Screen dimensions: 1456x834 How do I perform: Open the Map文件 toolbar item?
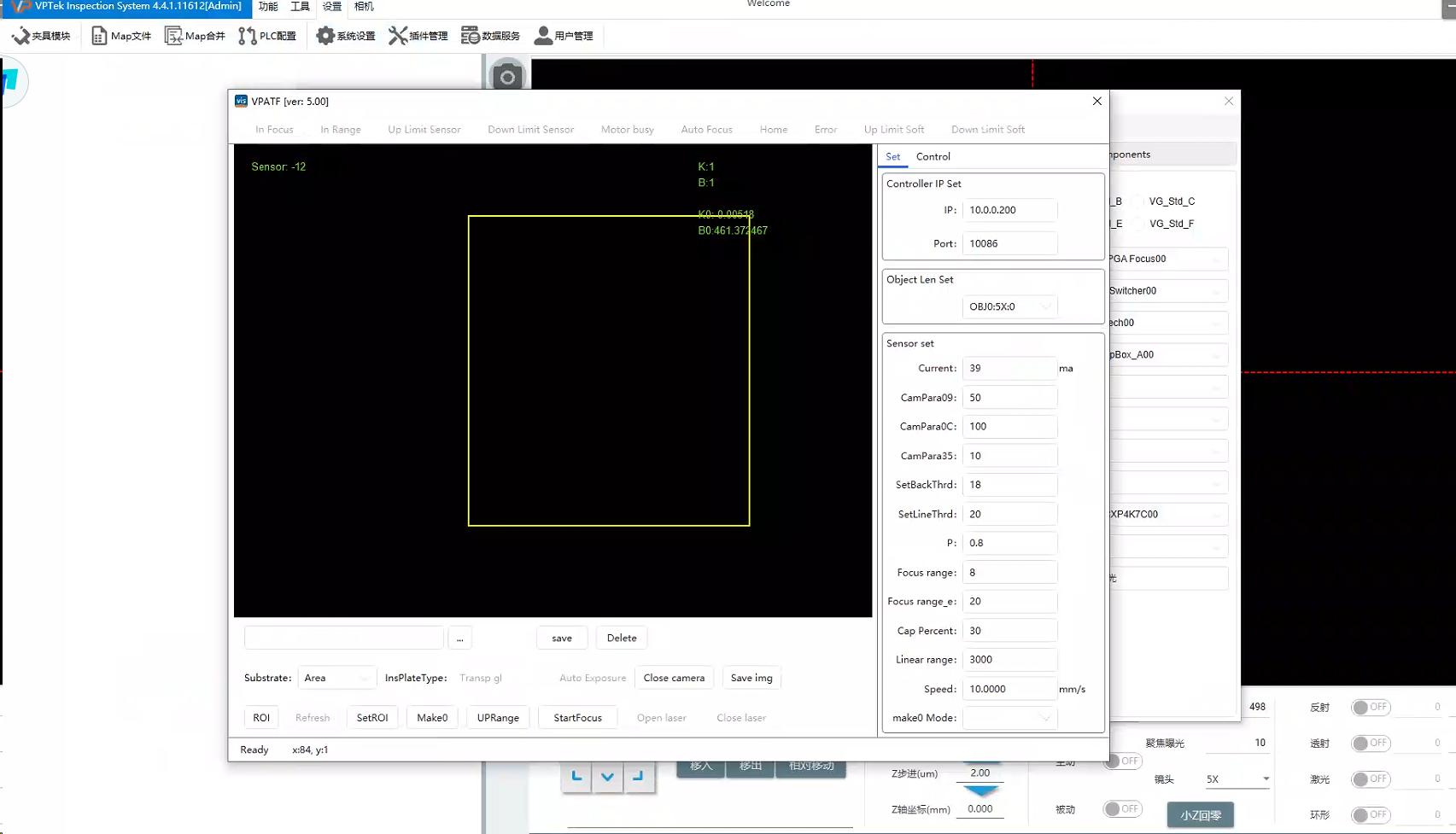(121, 36)
